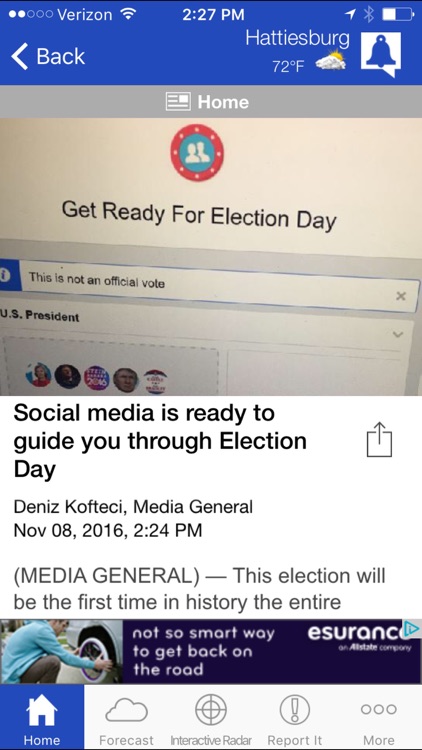Tap the Report It exclamation icon

295,710
